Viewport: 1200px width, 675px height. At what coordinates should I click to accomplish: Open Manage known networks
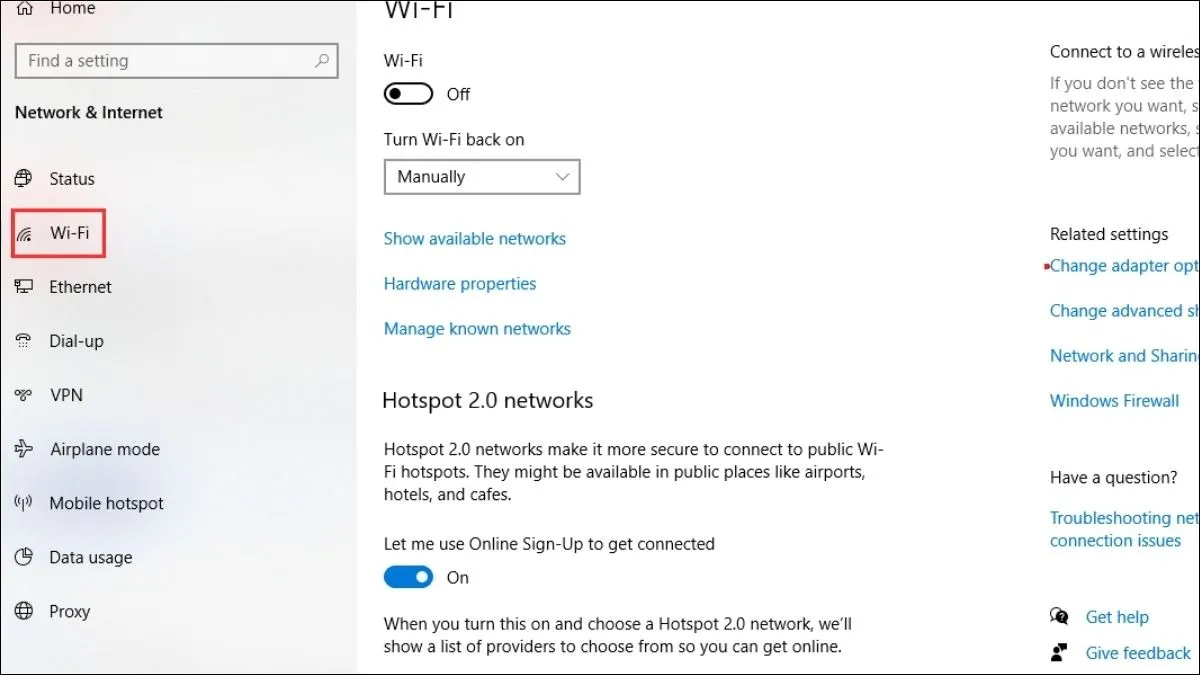[x=477, y=328]
